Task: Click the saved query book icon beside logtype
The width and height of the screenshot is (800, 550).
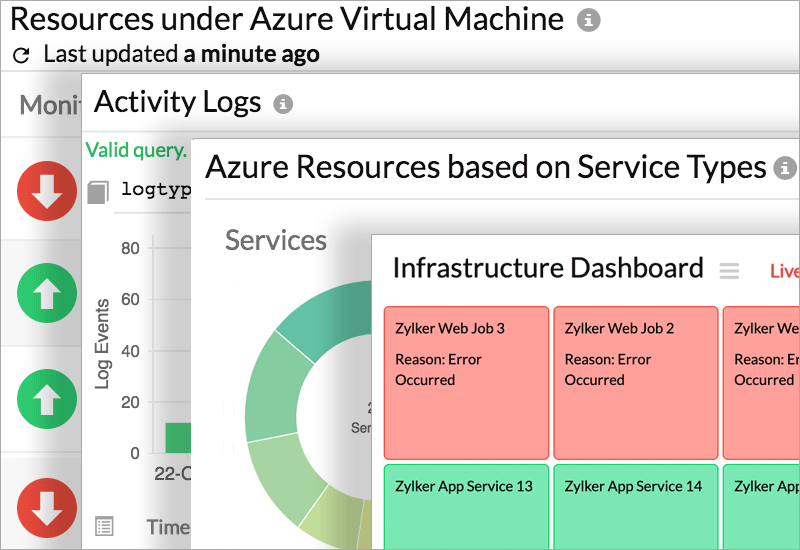Action: coord(98,192)
